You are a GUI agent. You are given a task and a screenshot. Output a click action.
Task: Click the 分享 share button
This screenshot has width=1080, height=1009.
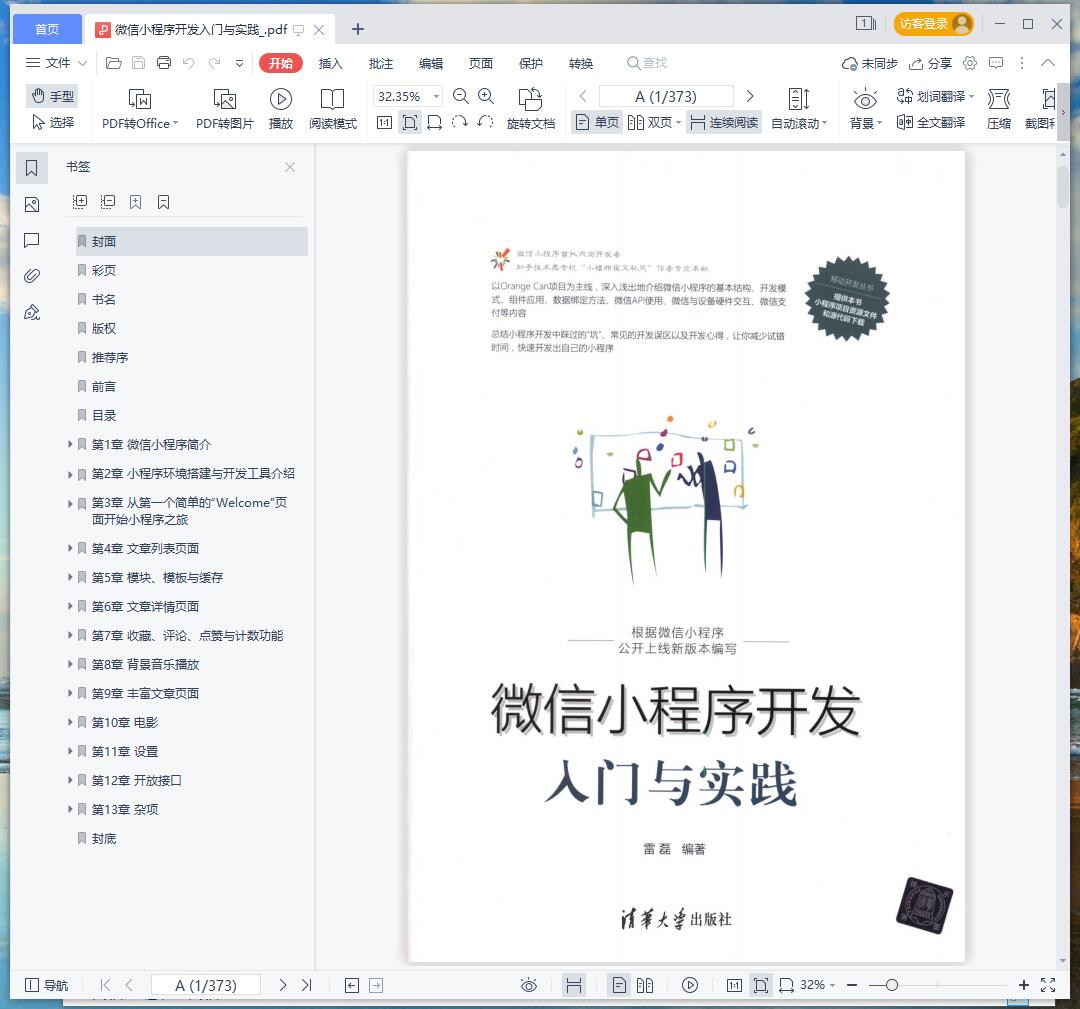931,63
